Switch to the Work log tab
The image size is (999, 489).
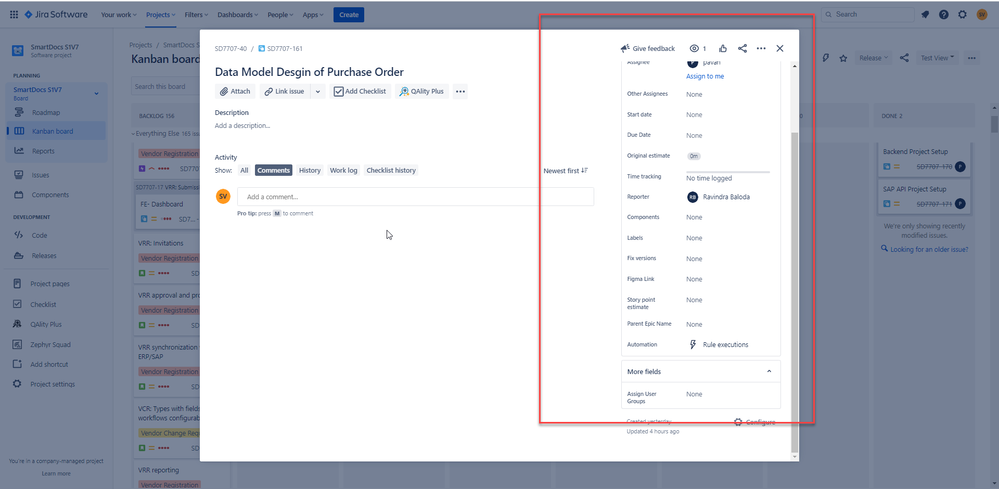coord(343,171)
